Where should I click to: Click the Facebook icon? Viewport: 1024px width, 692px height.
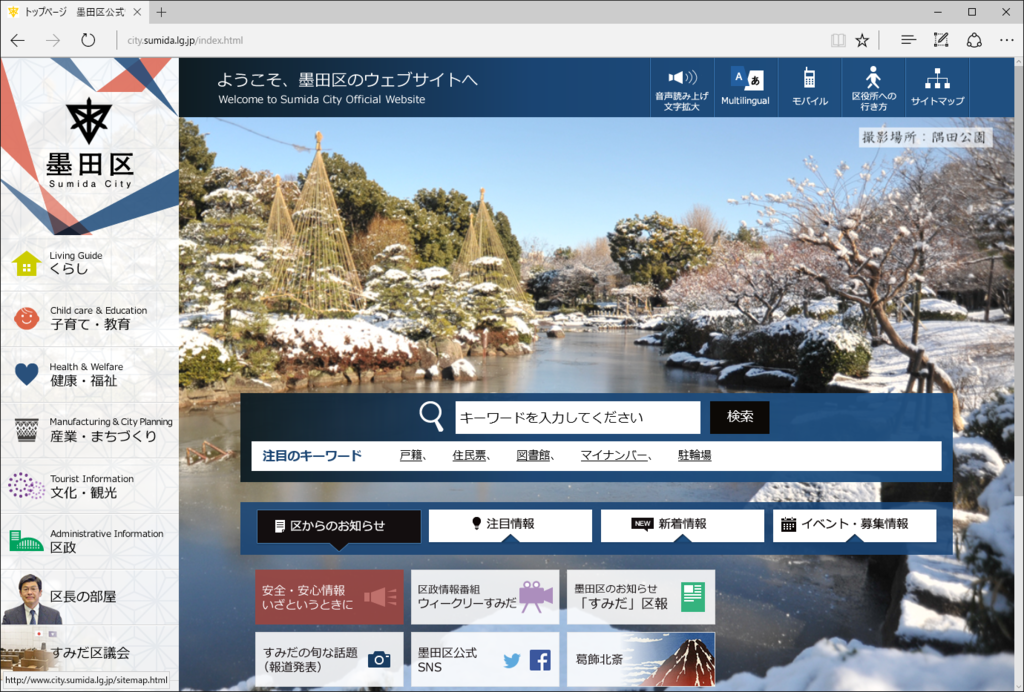(x=540, y=661)
